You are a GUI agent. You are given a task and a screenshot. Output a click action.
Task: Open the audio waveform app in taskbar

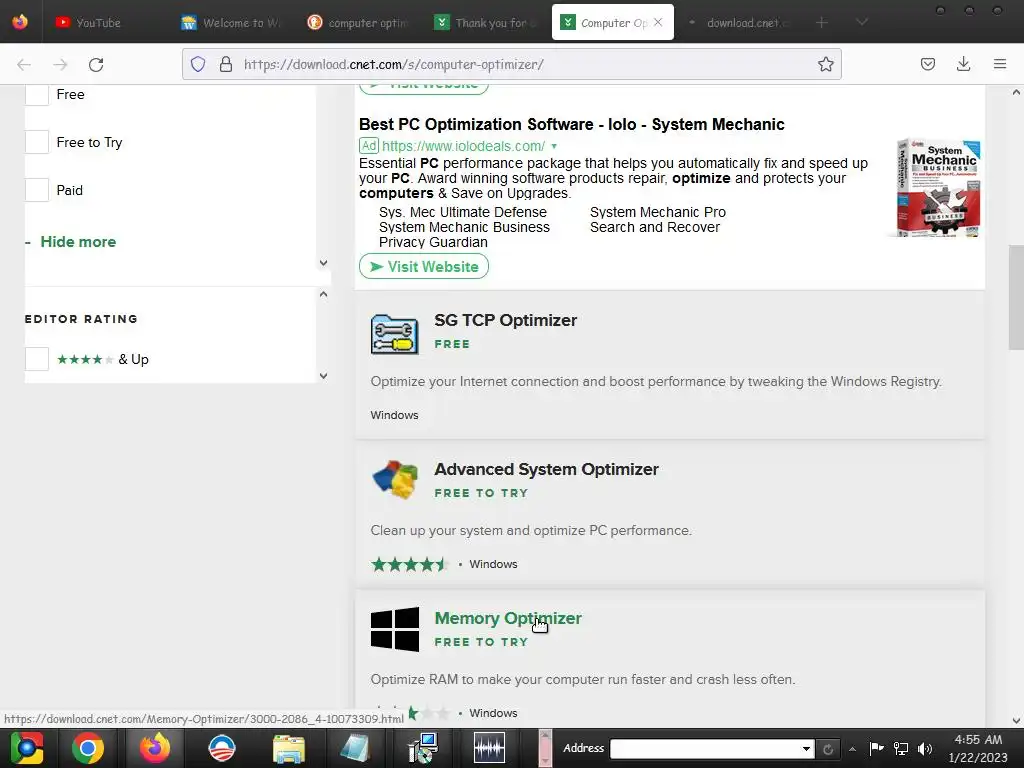[x=489, y=748]
